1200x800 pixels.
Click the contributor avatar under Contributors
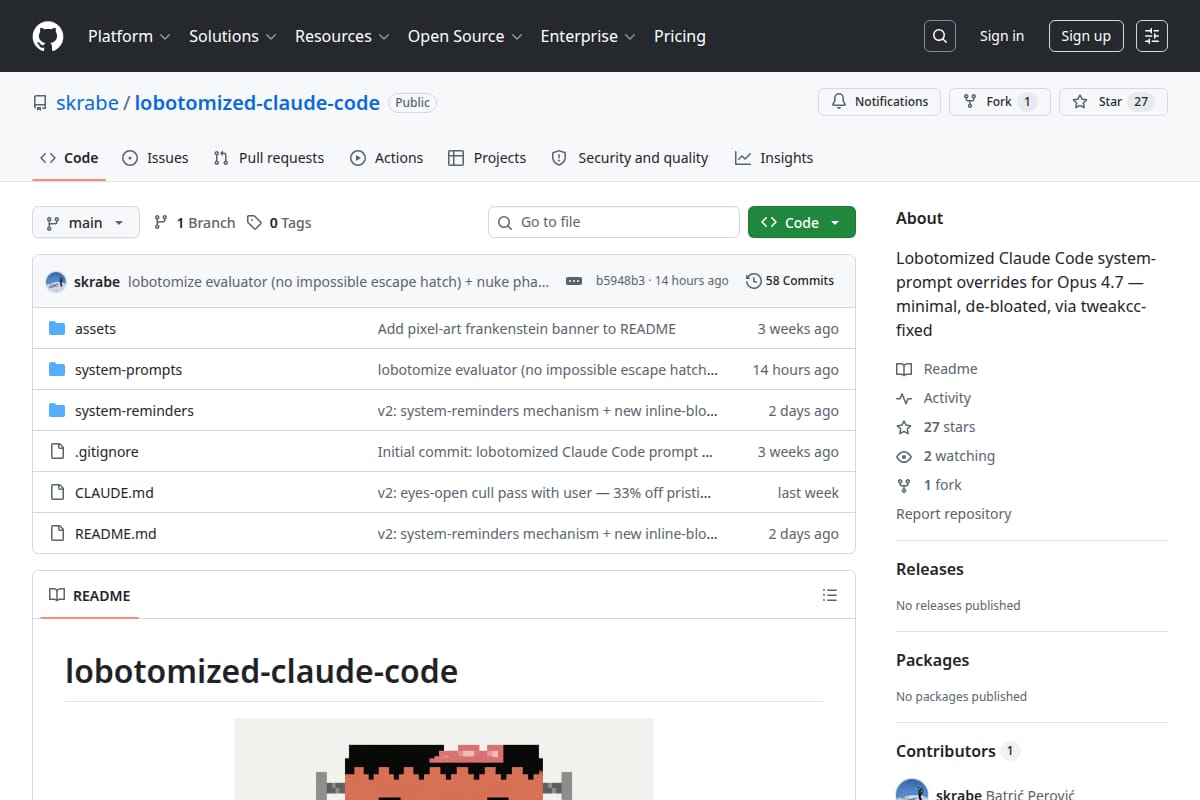(912, 791)
